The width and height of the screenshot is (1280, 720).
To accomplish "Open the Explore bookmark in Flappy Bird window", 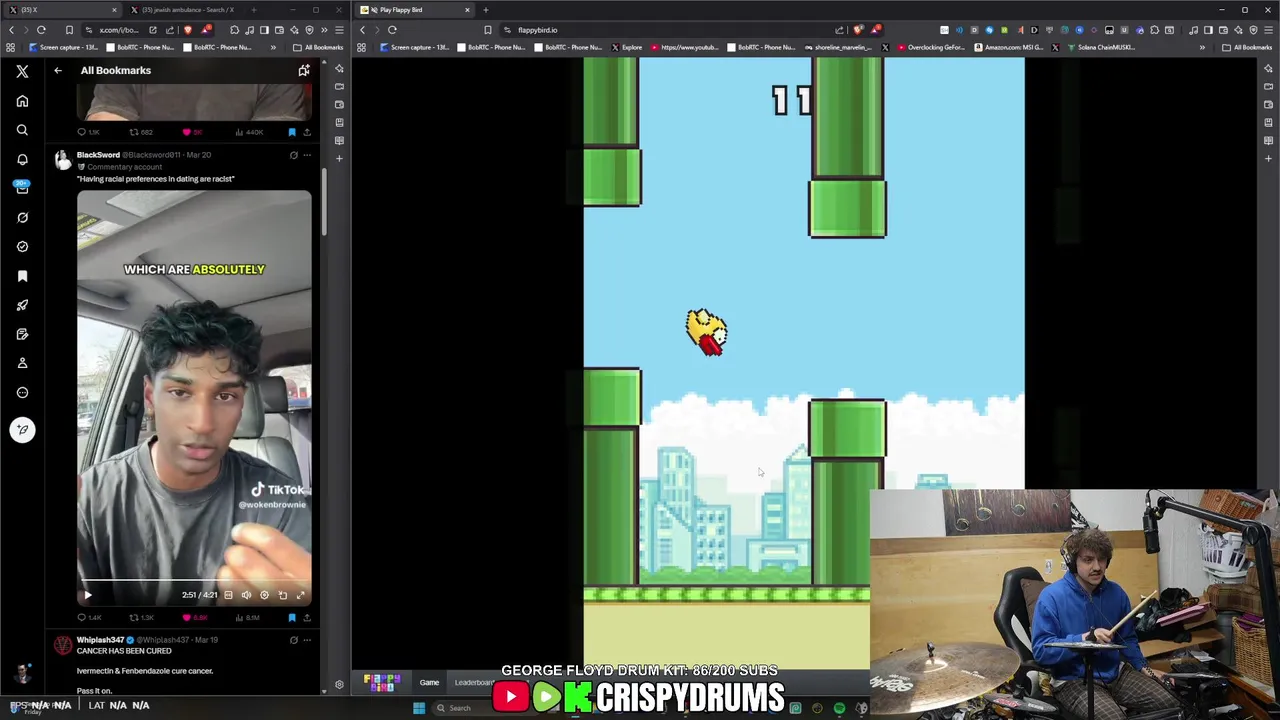I will tap(626, 47).
